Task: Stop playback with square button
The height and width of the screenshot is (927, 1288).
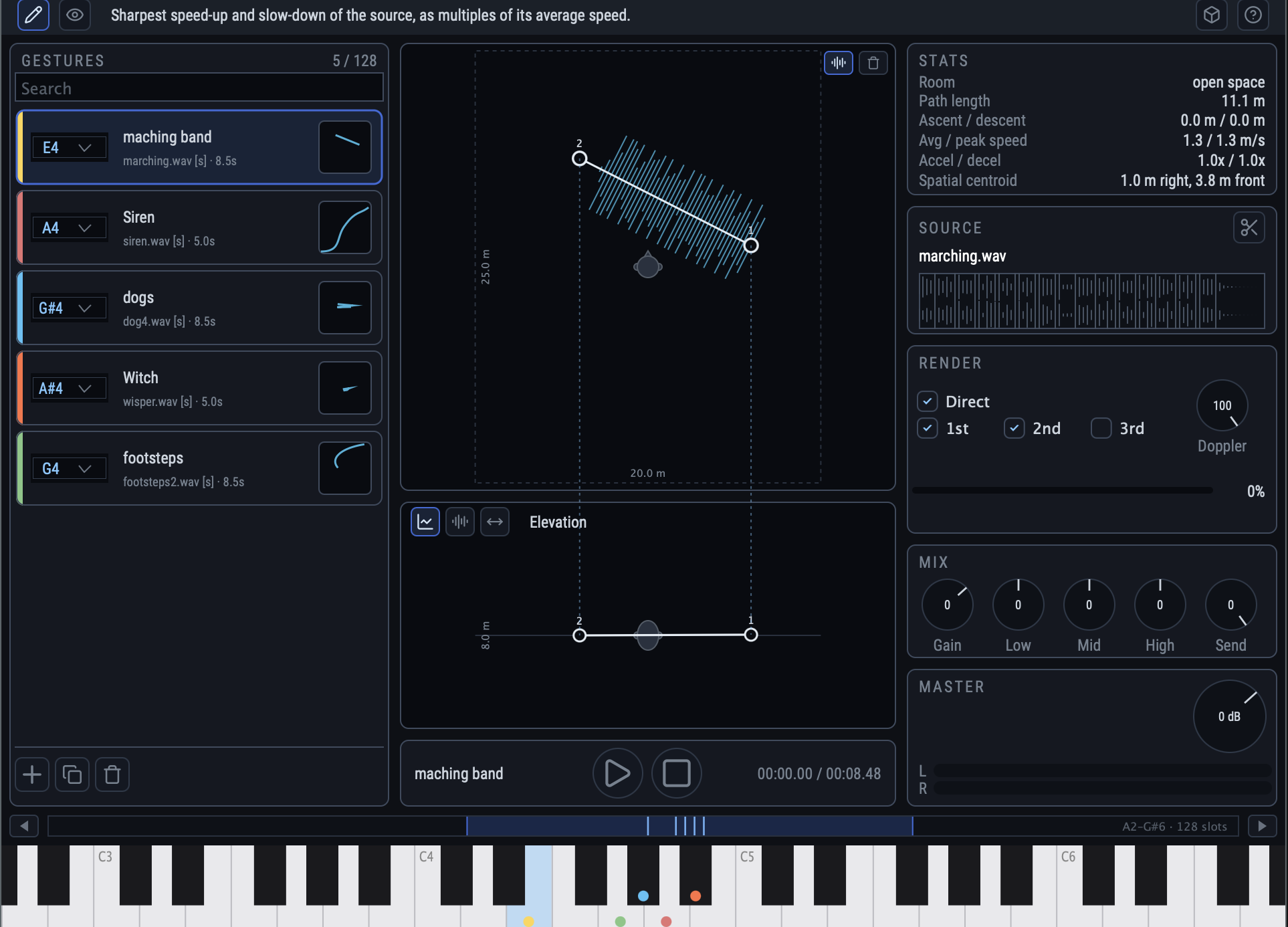Action: tap(677, 773)
